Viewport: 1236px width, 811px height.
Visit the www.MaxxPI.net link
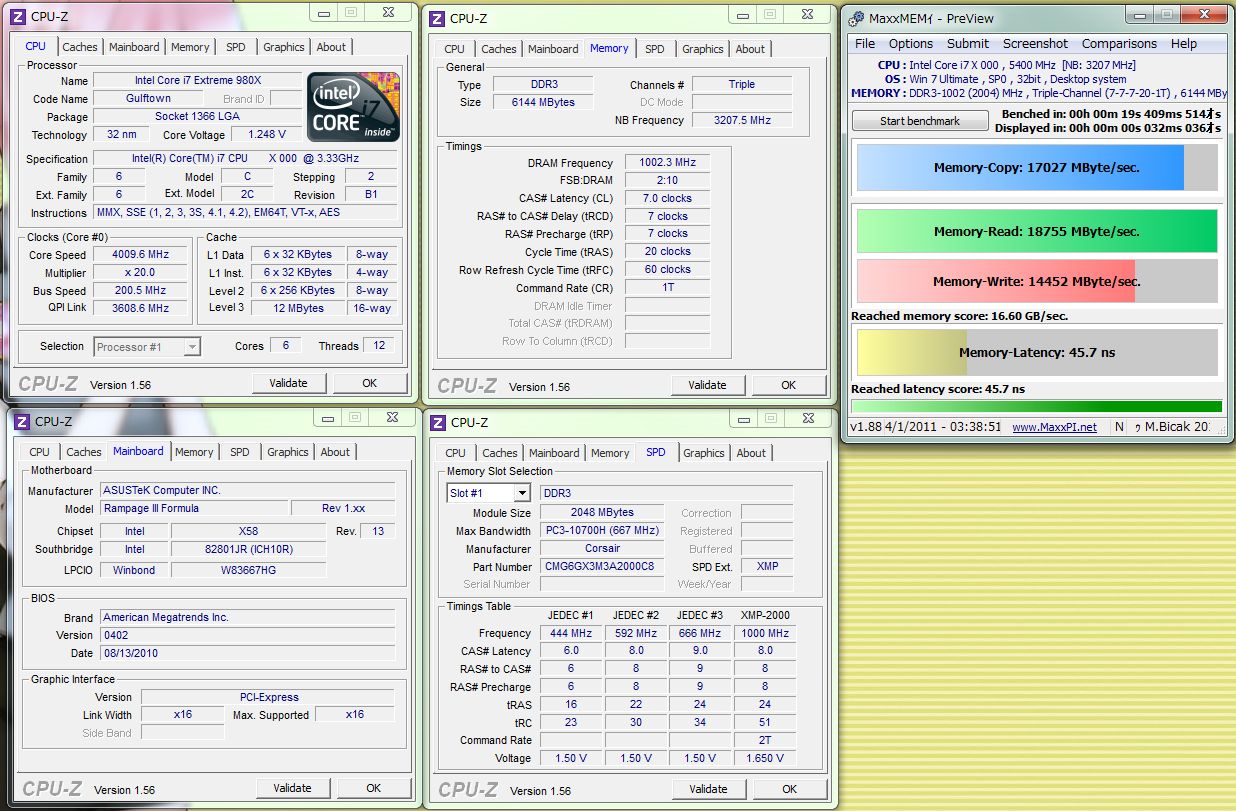tap(1054, 427)
